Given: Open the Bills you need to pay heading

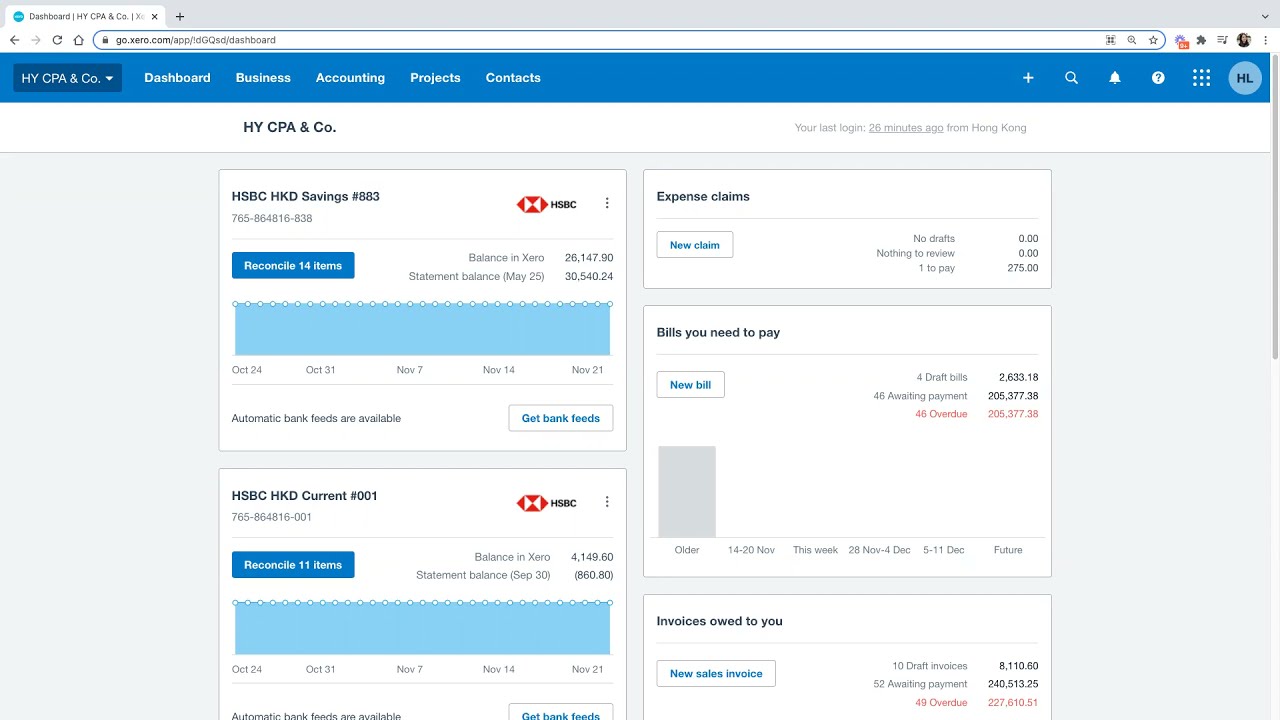Looking at the screenshot, I should [x=719, y=332].
